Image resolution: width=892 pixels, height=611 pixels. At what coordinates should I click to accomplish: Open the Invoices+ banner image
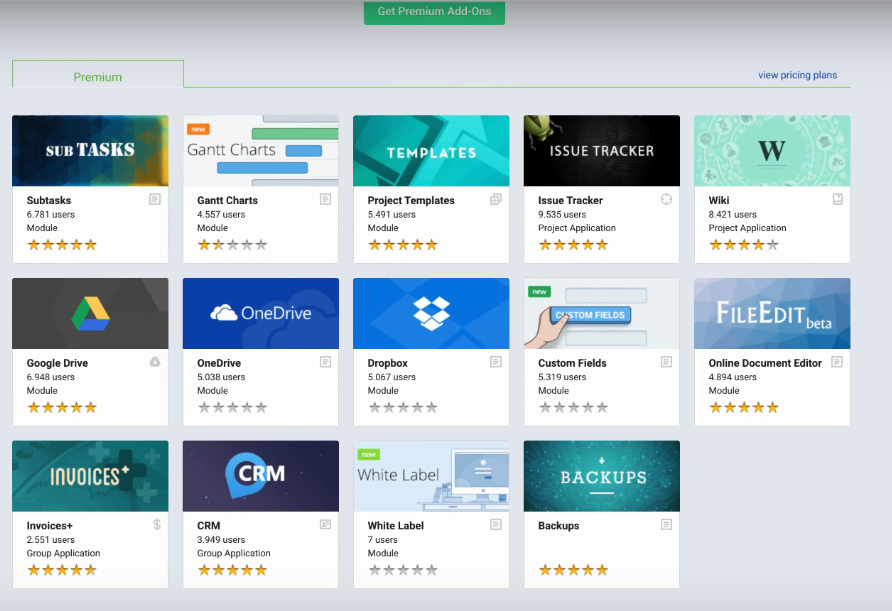pos(90,476)
